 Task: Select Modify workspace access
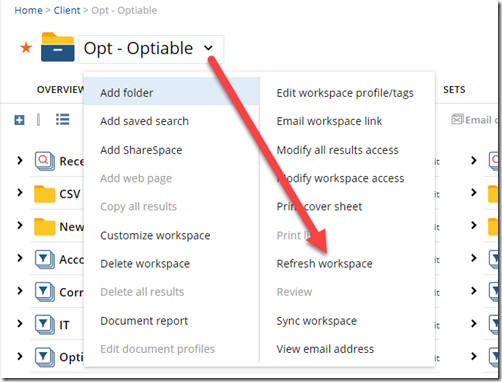340,178
